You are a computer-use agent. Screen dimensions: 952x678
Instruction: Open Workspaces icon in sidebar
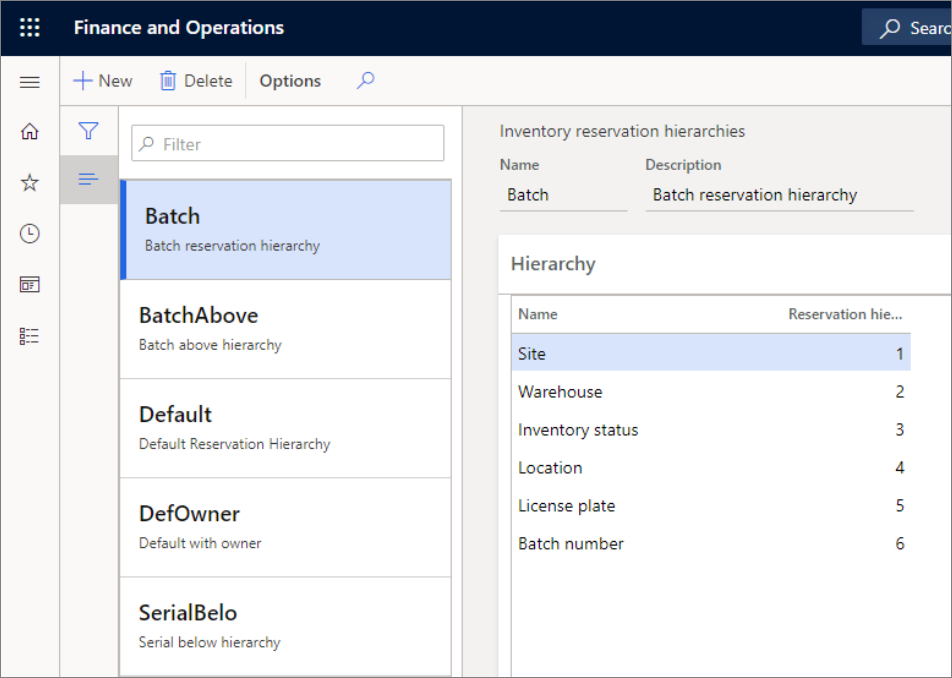[30, 285]
